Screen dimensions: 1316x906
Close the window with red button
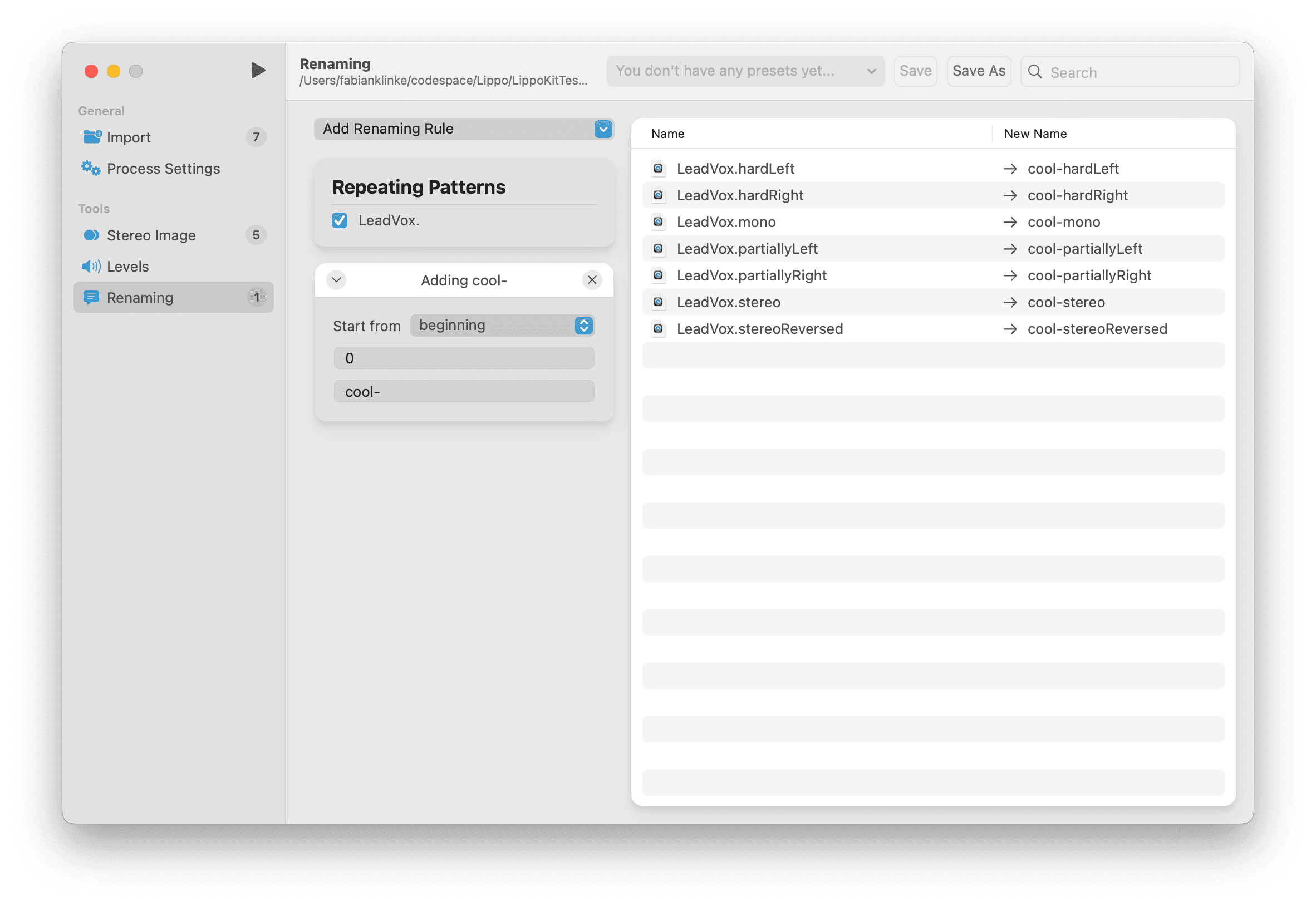click(91, 71)
